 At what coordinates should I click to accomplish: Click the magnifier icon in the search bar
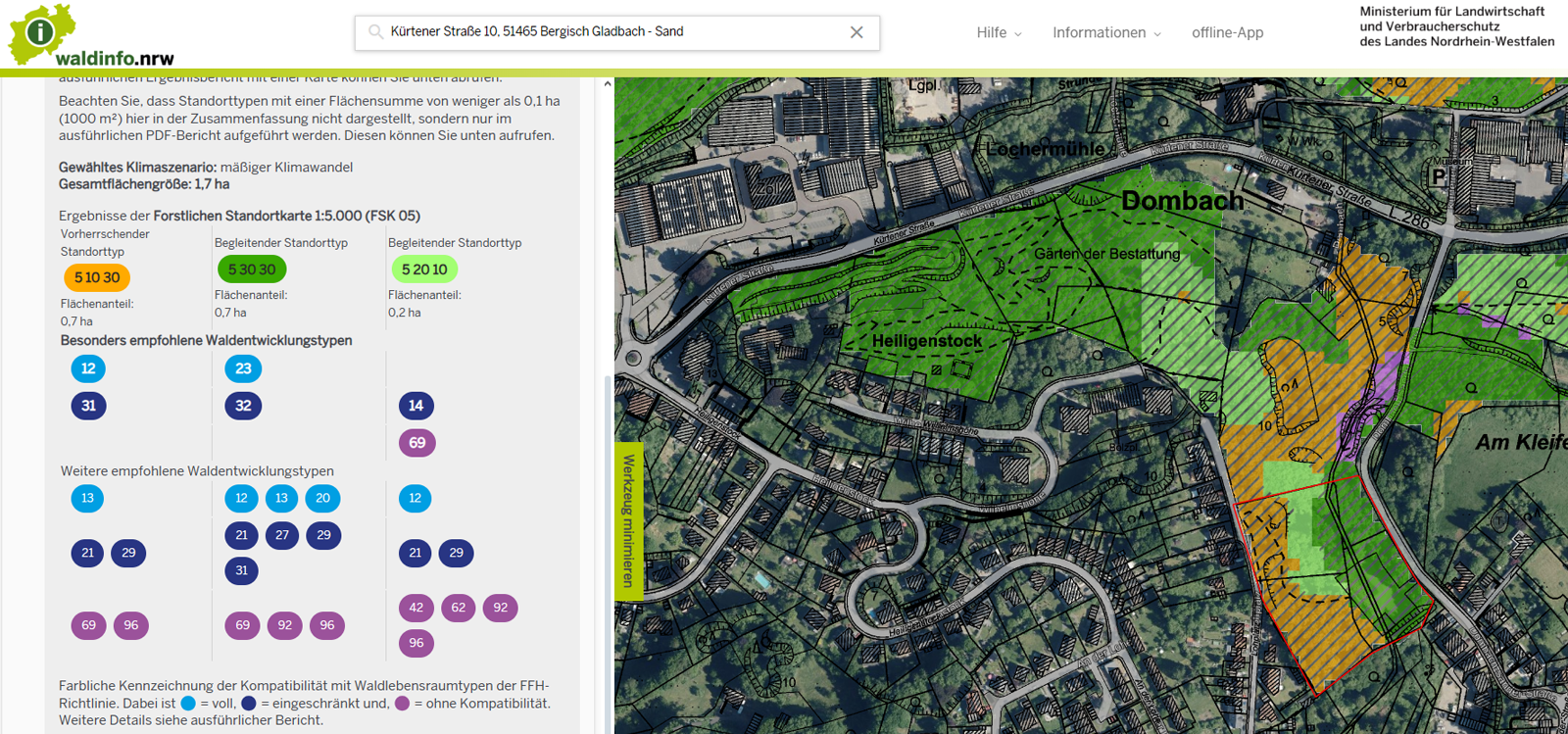click(375, 32)
